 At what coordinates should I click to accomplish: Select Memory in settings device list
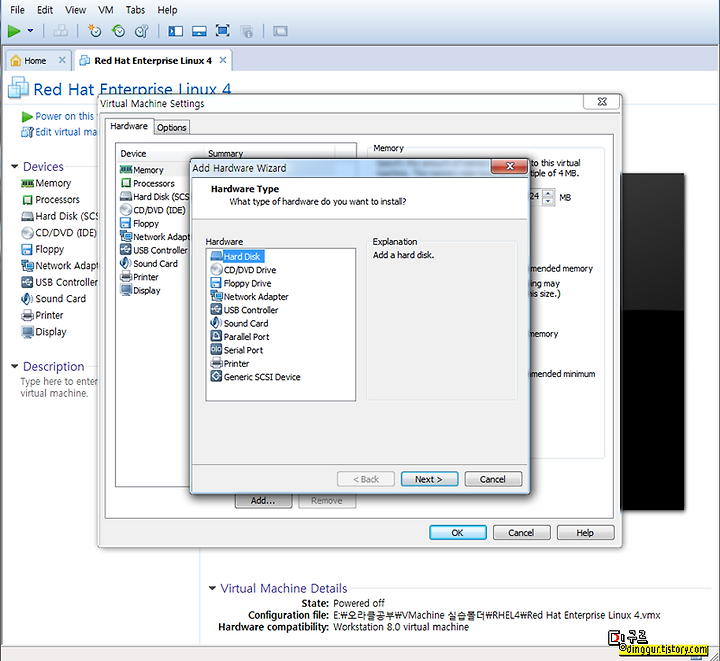pos(142,170)
